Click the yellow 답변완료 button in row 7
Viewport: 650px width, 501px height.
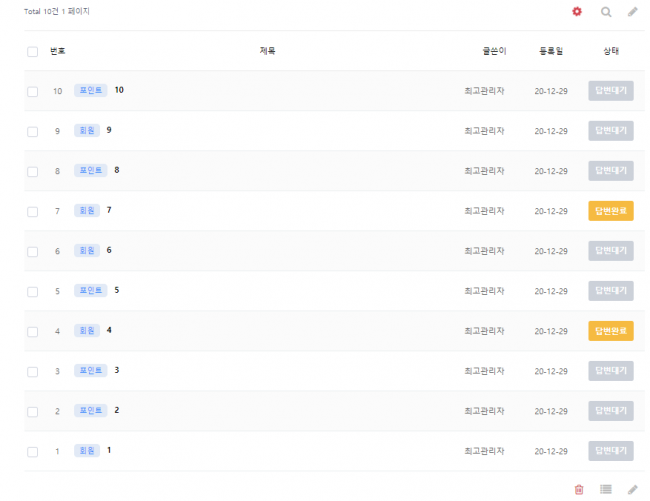tap(611, 211)
